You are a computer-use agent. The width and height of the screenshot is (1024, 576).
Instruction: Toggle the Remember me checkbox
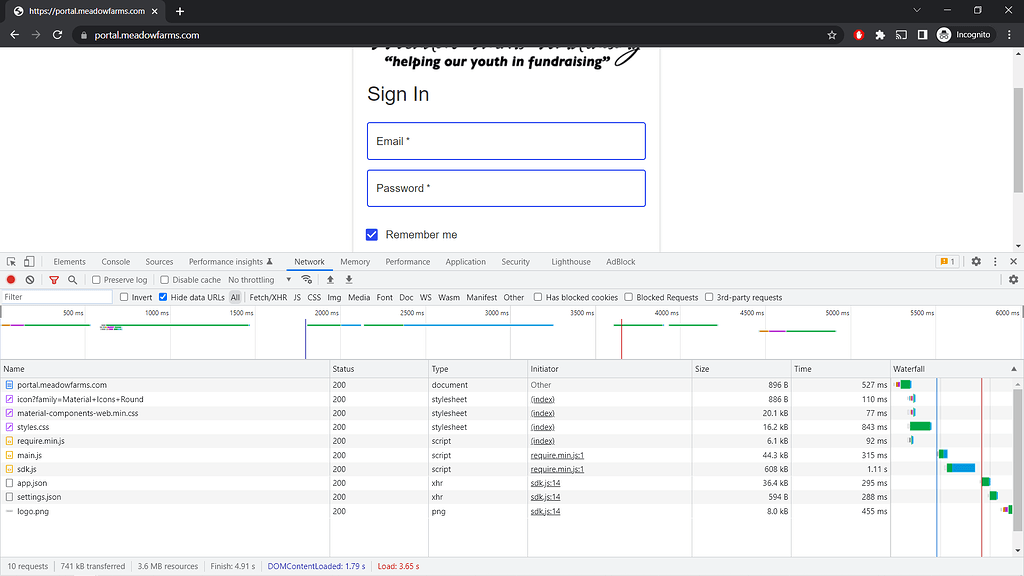[x=372, y=234]
